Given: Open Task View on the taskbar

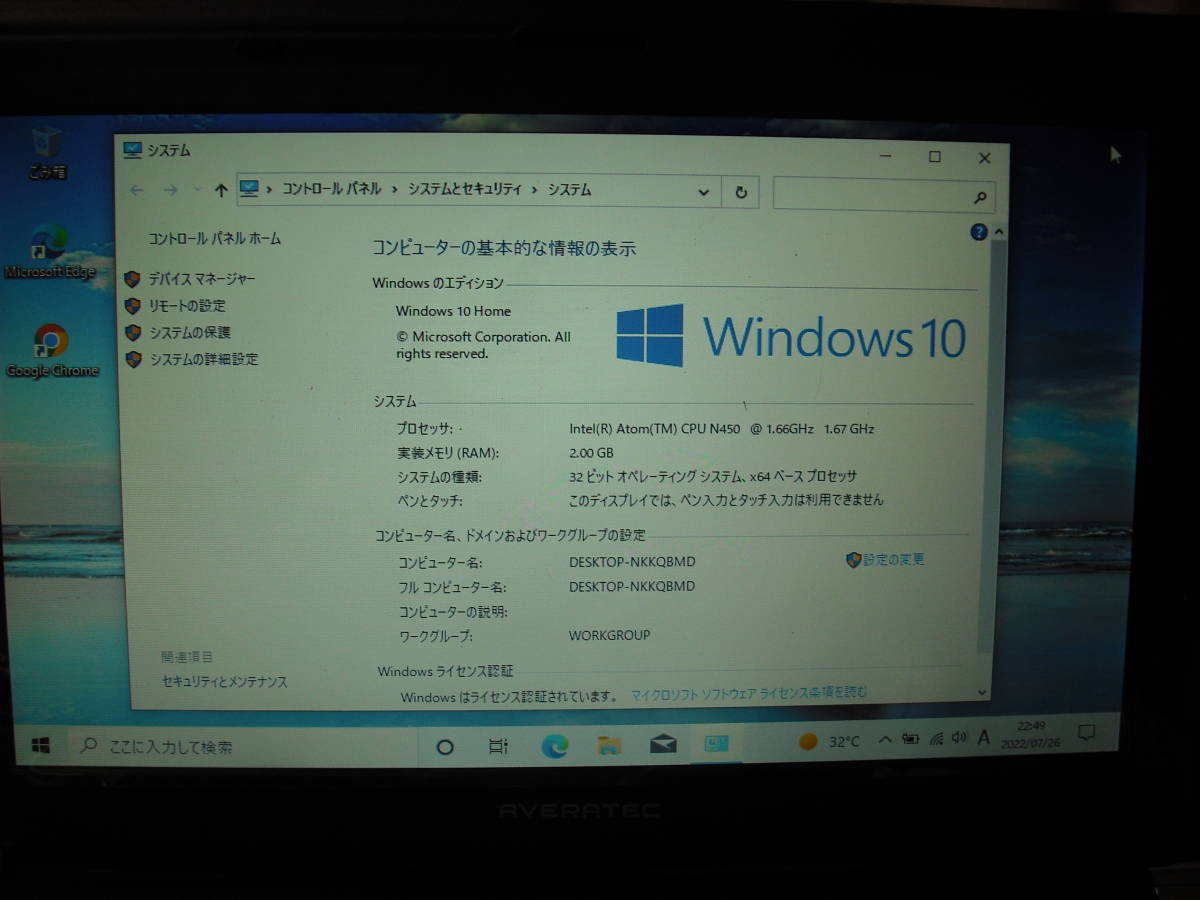Looking at the screenshot, I should 498,746.
